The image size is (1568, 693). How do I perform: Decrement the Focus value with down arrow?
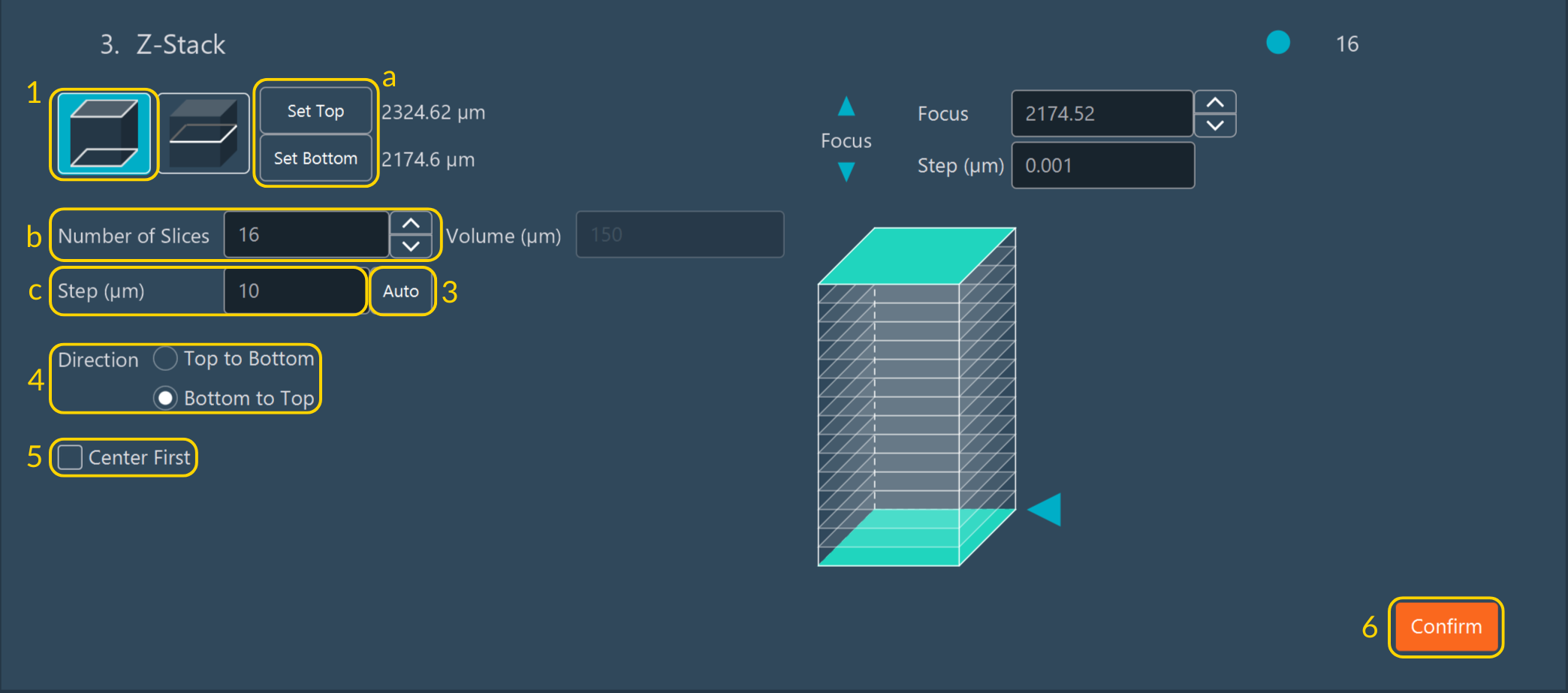coord(1214,125)
